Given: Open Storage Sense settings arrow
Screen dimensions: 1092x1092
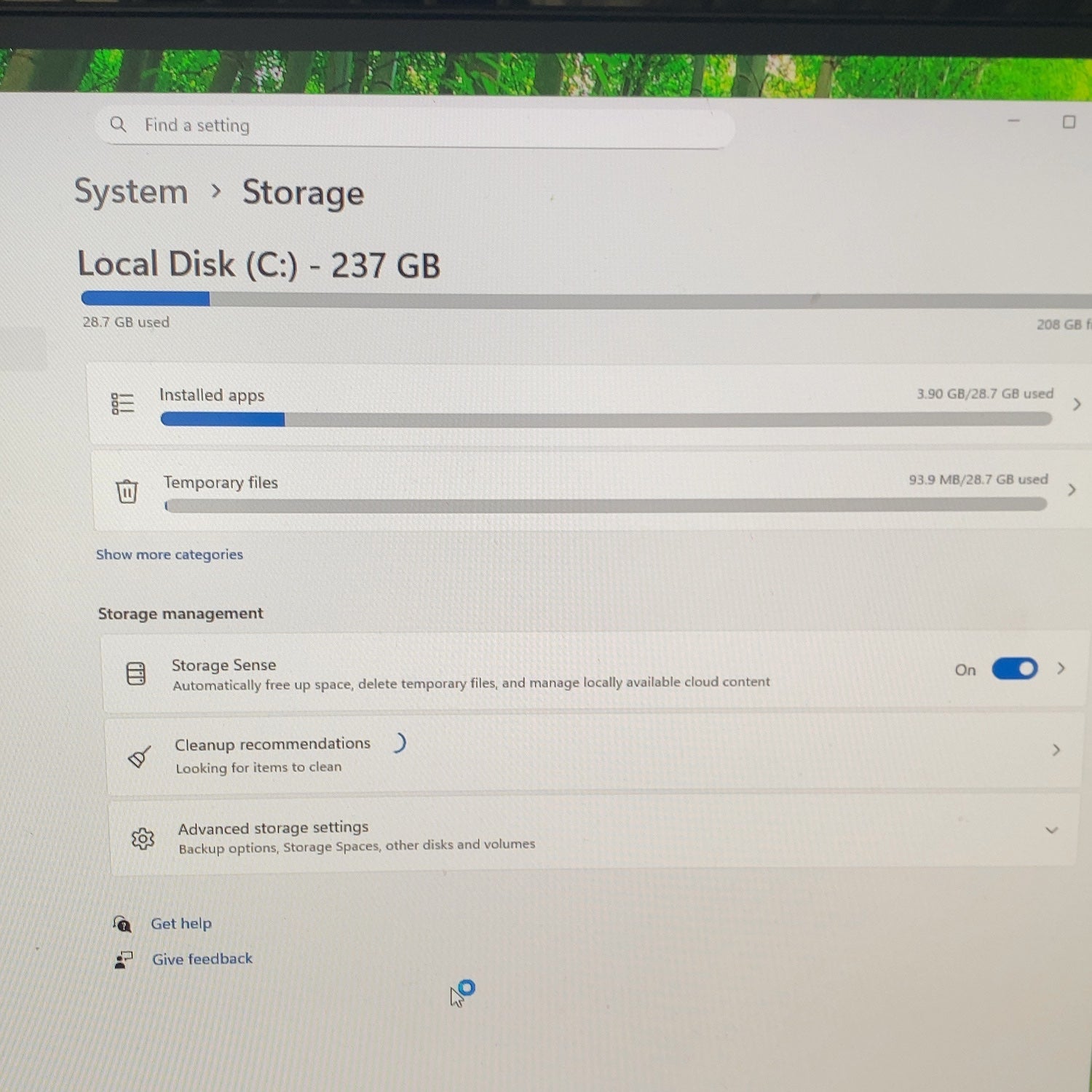Looking at the screenshot, I should [1061, 668].
